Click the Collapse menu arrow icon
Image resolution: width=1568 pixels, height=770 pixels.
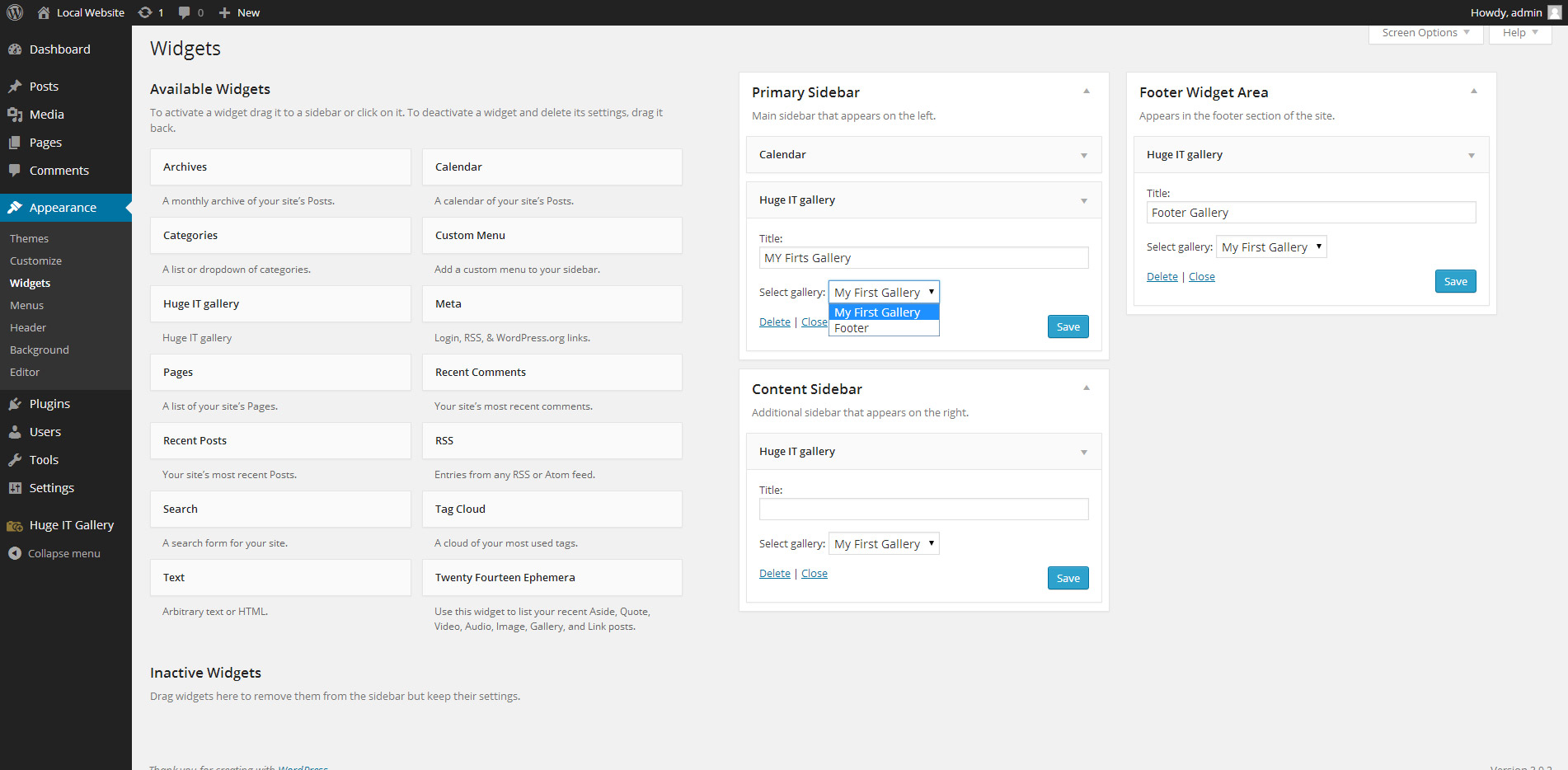15,553
